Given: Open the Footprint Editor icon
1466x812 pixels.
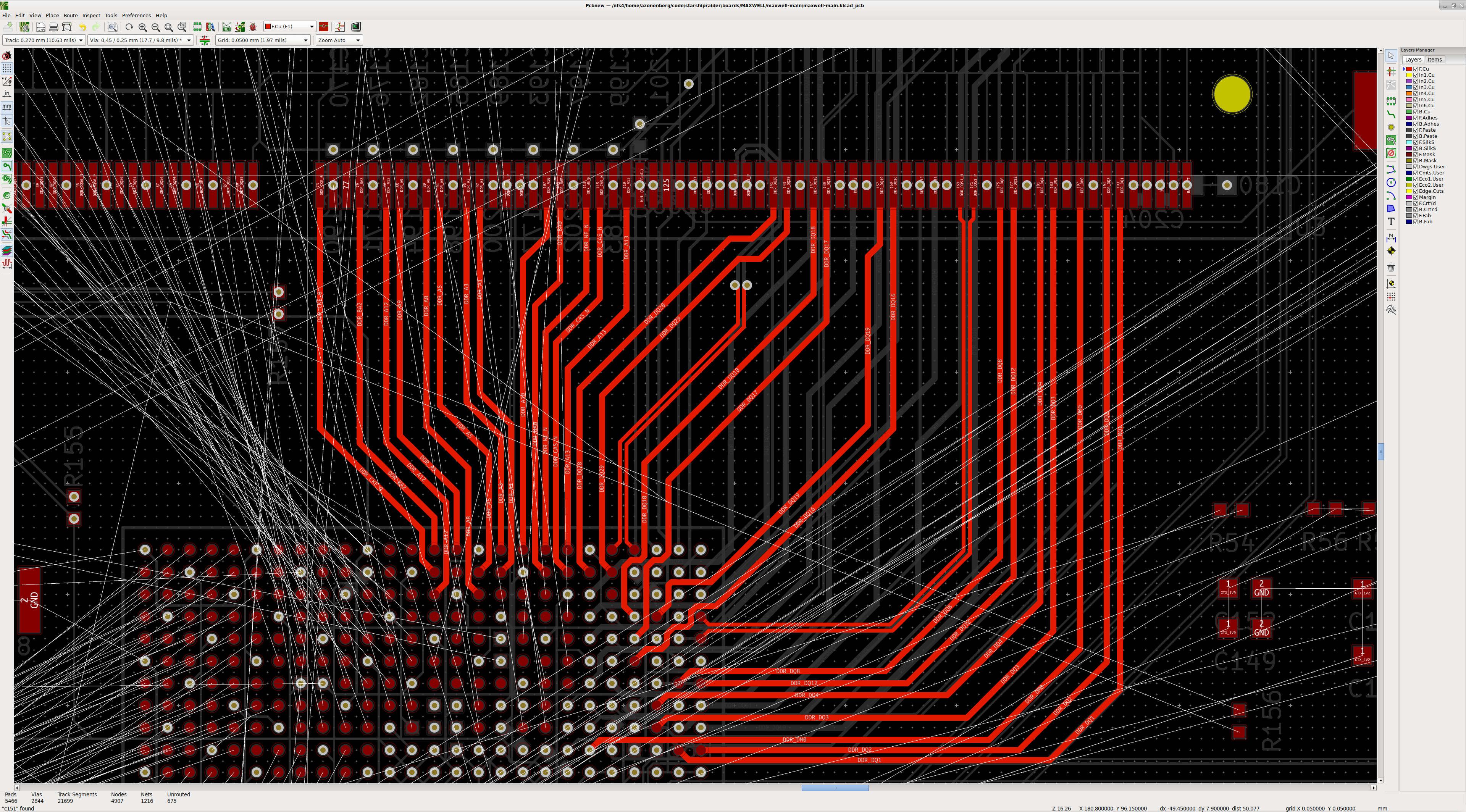Looking at the screenshot, I should coord(197,27).
